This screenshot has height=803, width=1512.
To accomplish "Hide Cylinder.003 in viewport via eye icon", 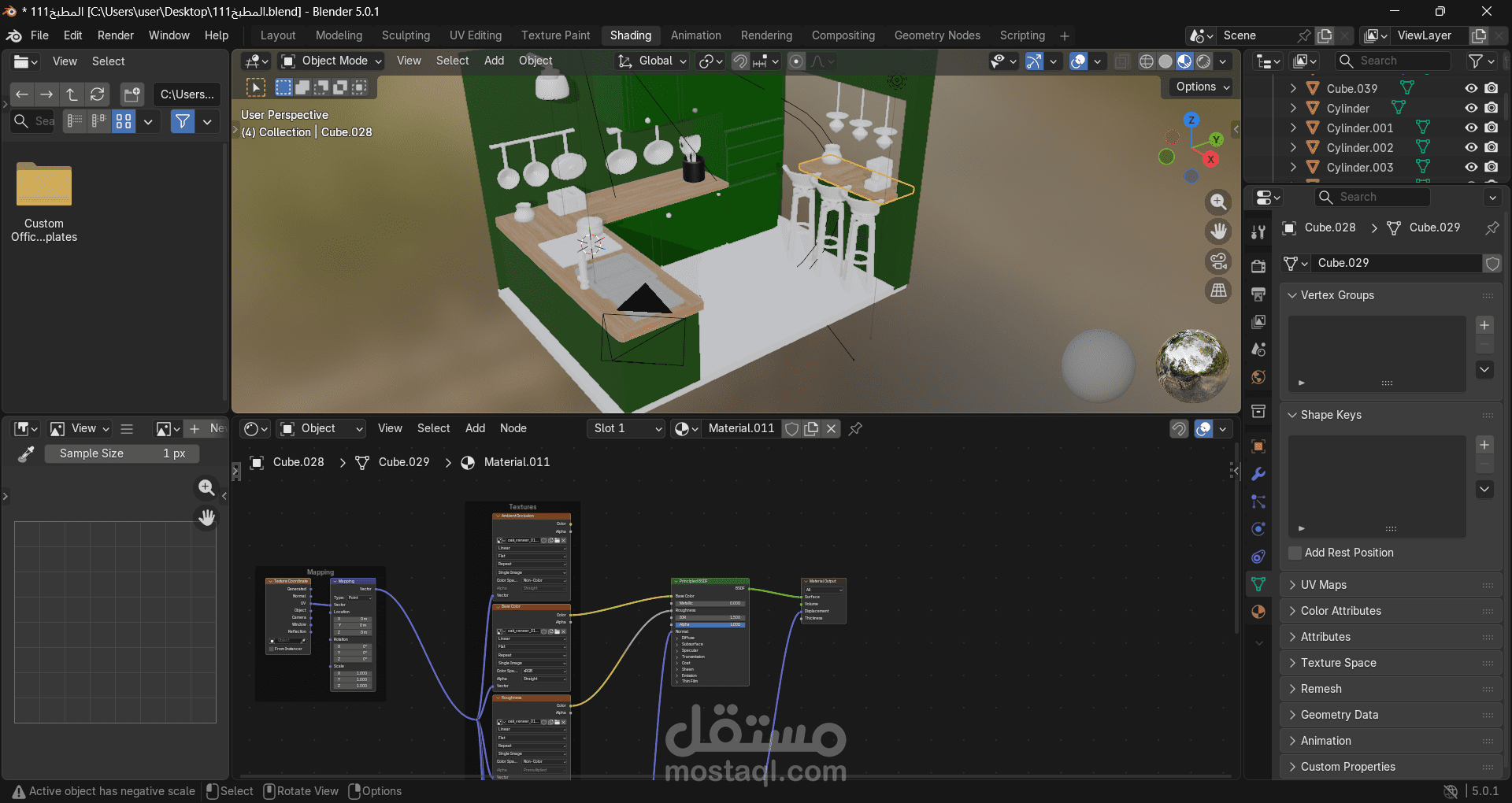I will pos(1471,167).
